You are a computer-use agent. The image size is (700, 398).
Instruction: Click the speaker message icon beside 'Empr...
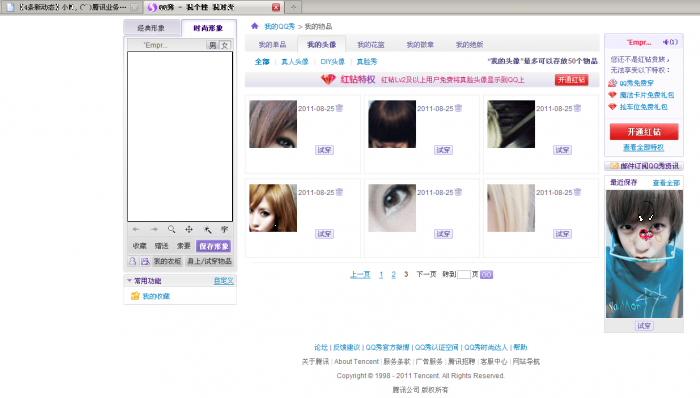tap(666, 42)
